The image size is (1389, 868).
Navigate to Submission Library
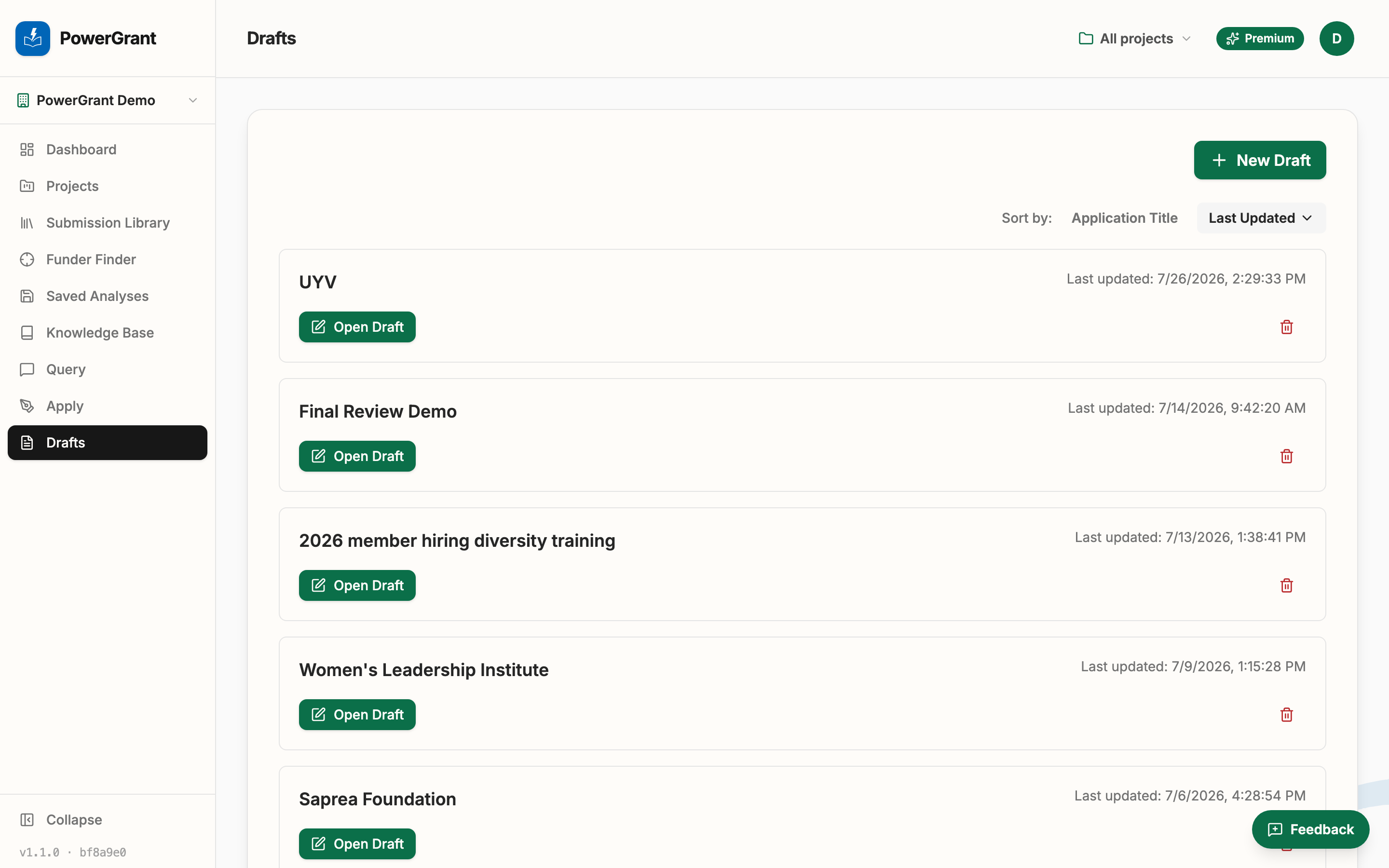coord(108,223)
